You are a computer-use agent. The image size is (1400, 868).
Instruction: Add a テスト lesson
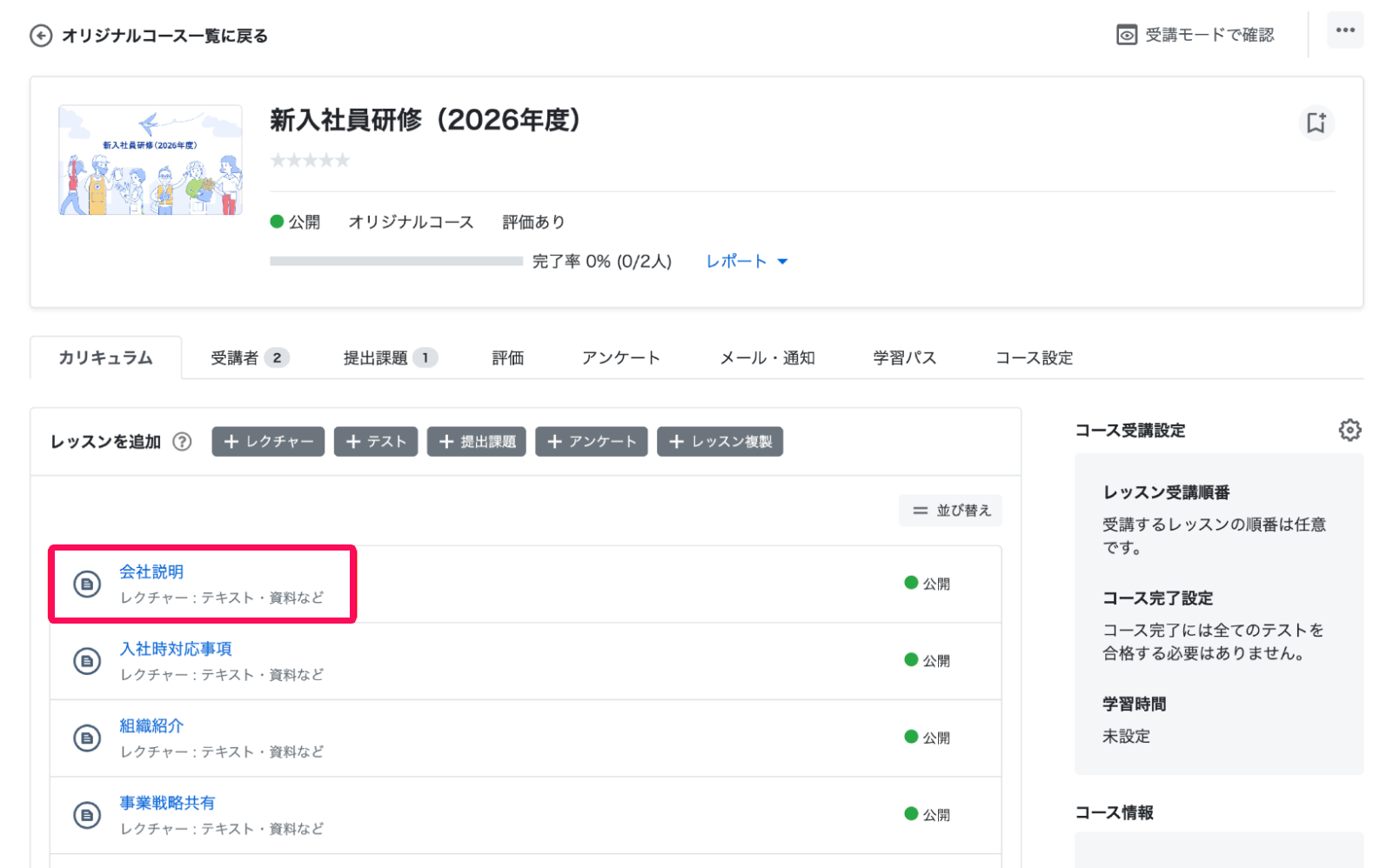click(x=376, y=442)
